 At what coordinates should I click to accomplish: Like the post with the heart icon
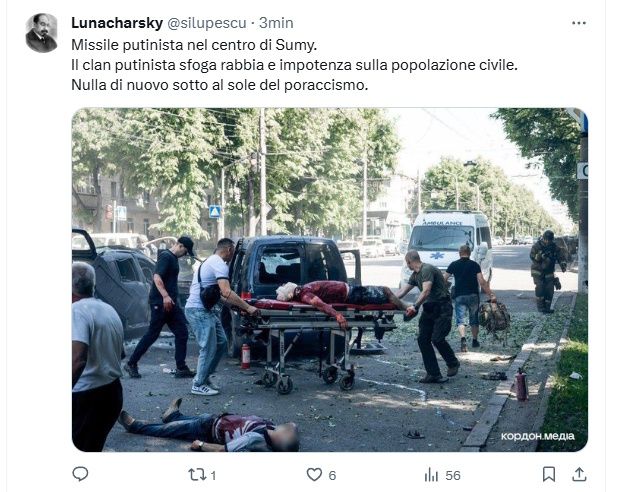click(314, 474)
